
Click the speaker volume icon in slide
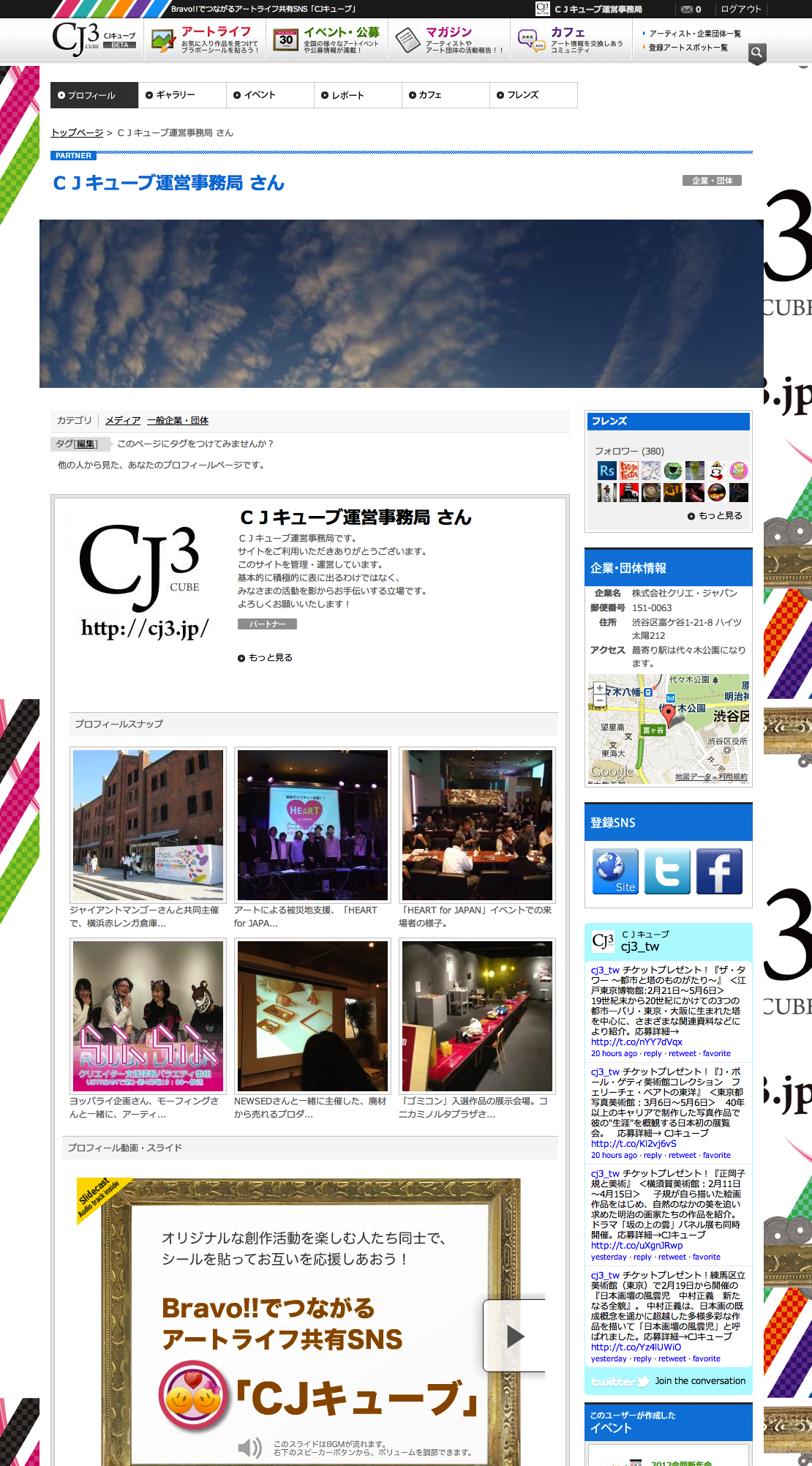249,1447
